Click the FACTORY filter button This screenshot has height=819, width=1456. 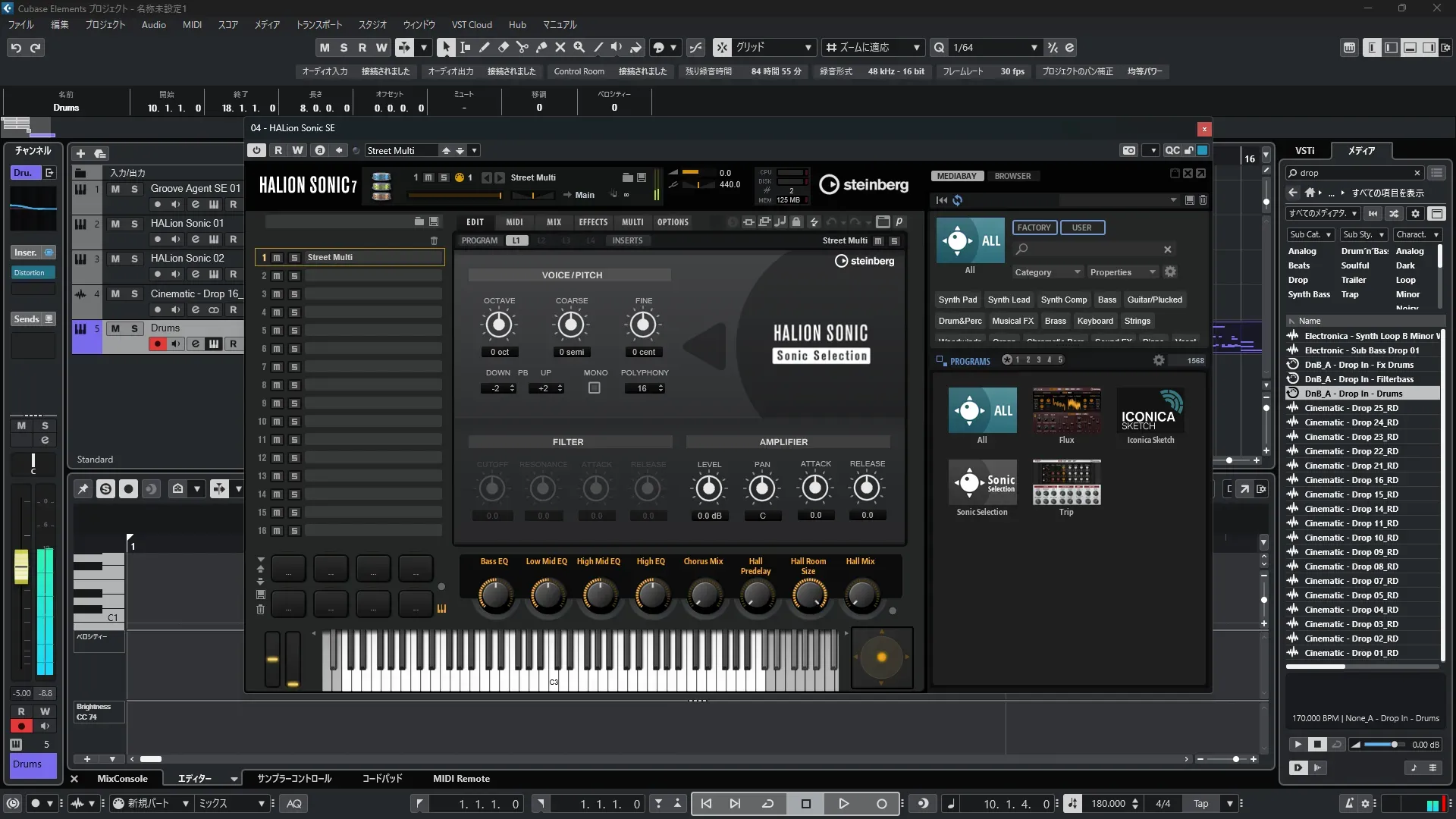(x=1034, y=227)
